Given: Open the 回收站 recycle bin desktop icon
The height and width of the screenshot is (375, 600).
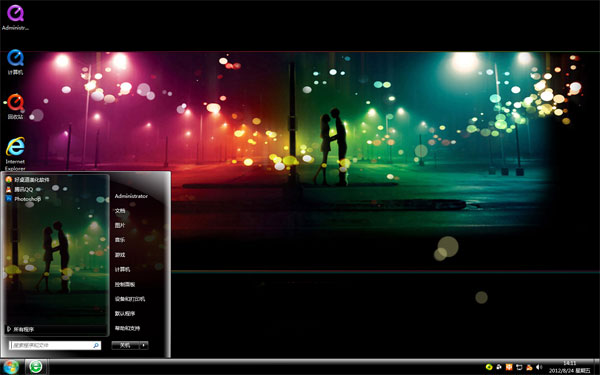Looking at the screenshot, I should pos(15,106).
